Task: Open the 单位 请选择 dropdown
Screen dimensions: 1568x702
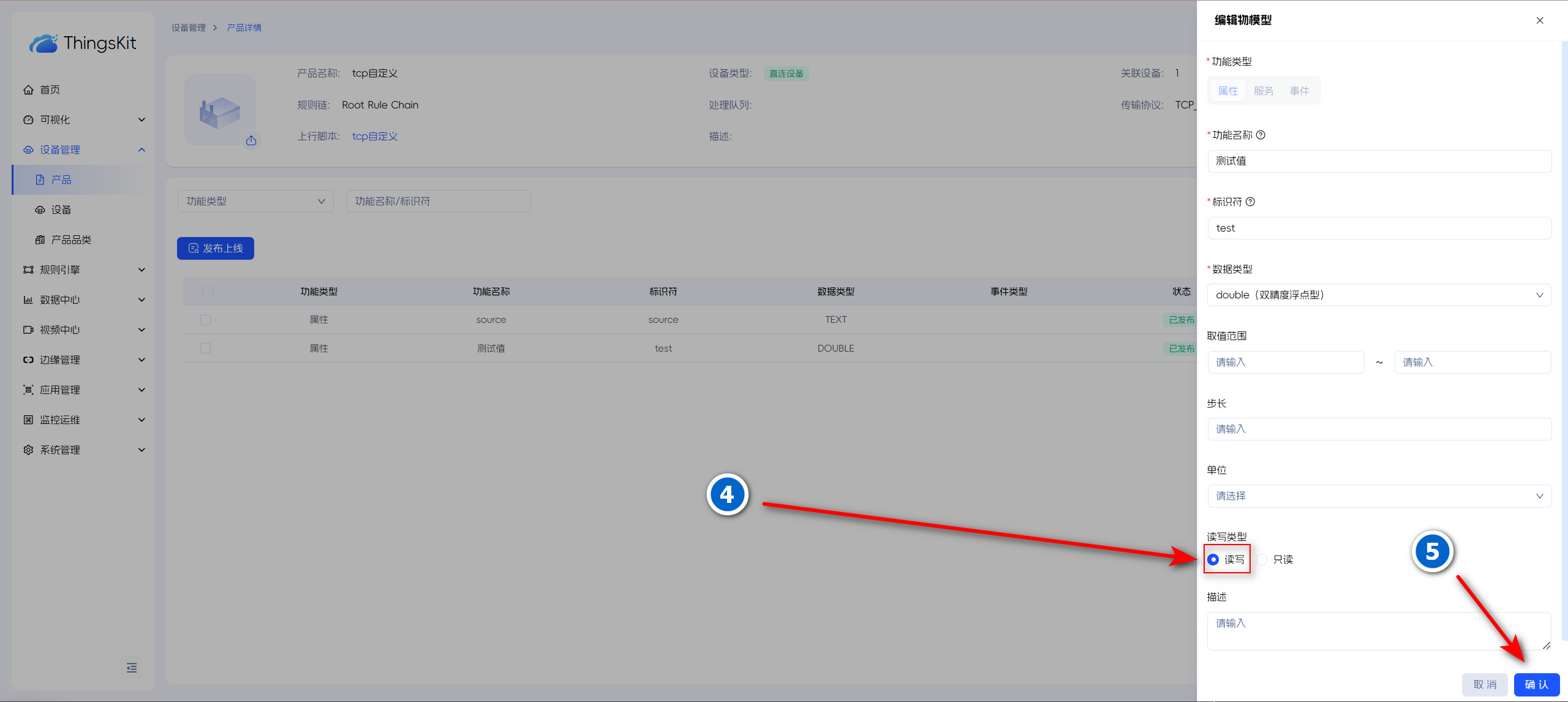Action: click(1379, 496)
